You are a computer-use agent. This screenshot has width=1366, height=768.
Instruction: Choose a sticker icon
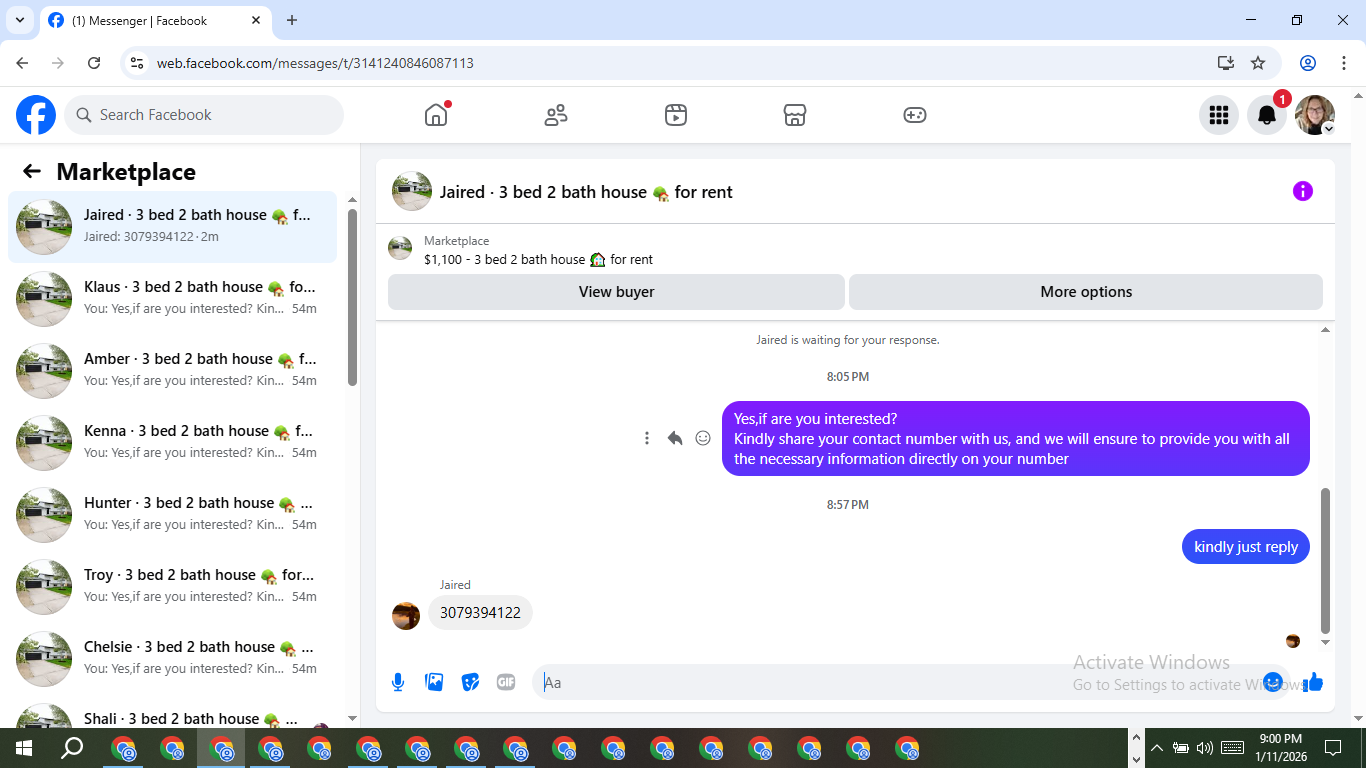[470, 682]
